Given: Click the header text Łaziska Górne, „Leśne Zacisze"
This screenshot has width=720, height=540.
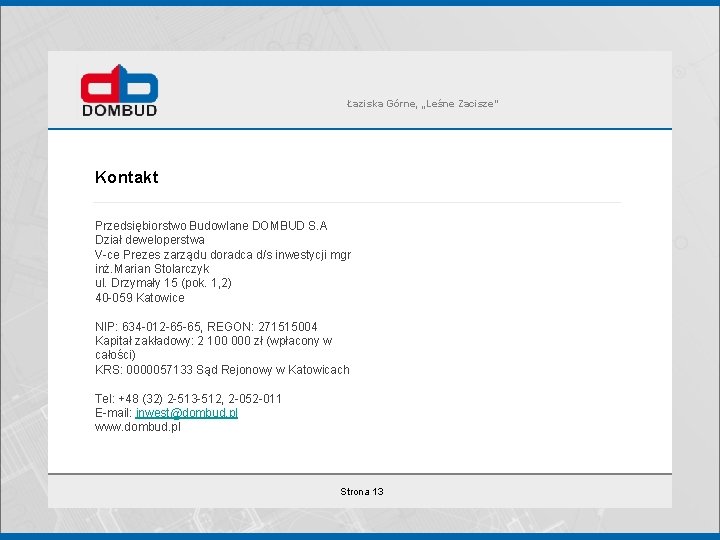Looking at the screenshot, I should (422, 104).
